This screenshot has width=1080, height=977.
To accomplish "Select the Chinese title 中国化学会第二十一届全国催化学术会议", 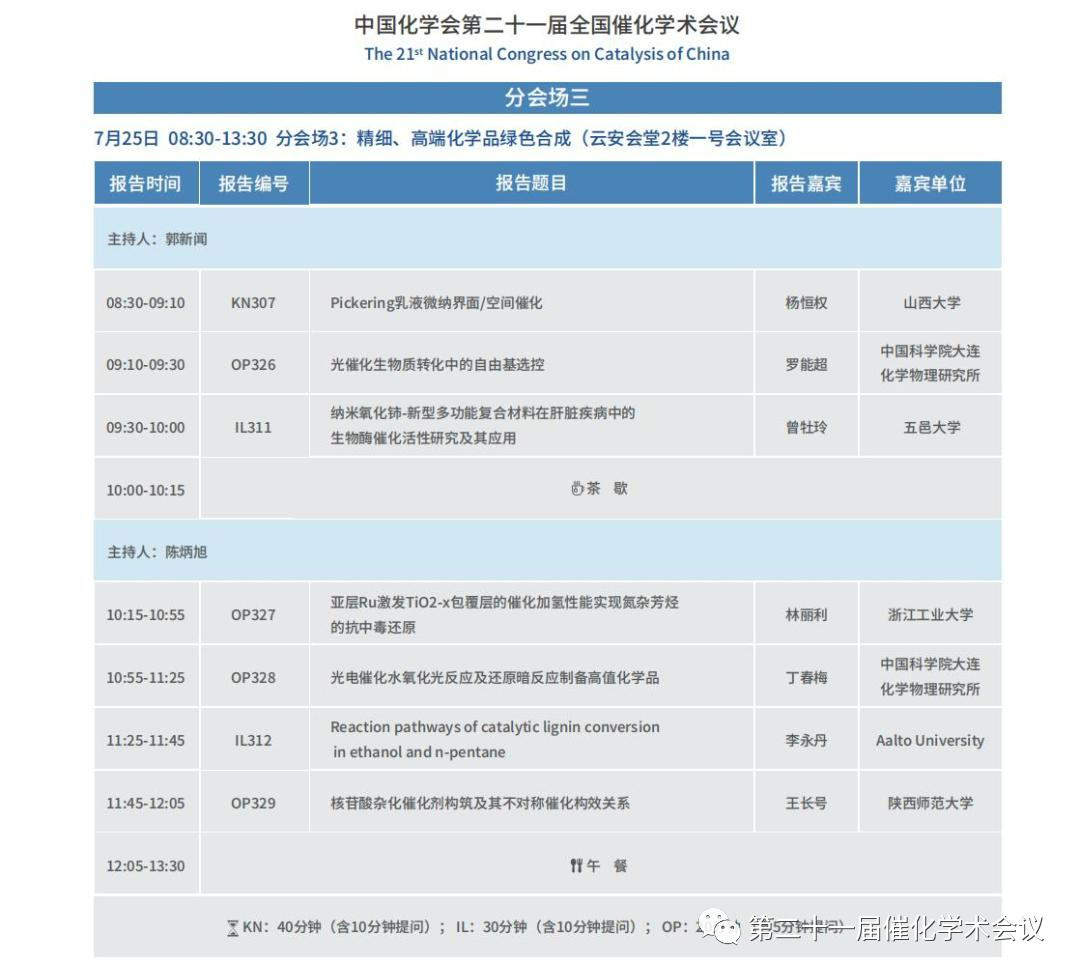I will (x=547, y=25).
